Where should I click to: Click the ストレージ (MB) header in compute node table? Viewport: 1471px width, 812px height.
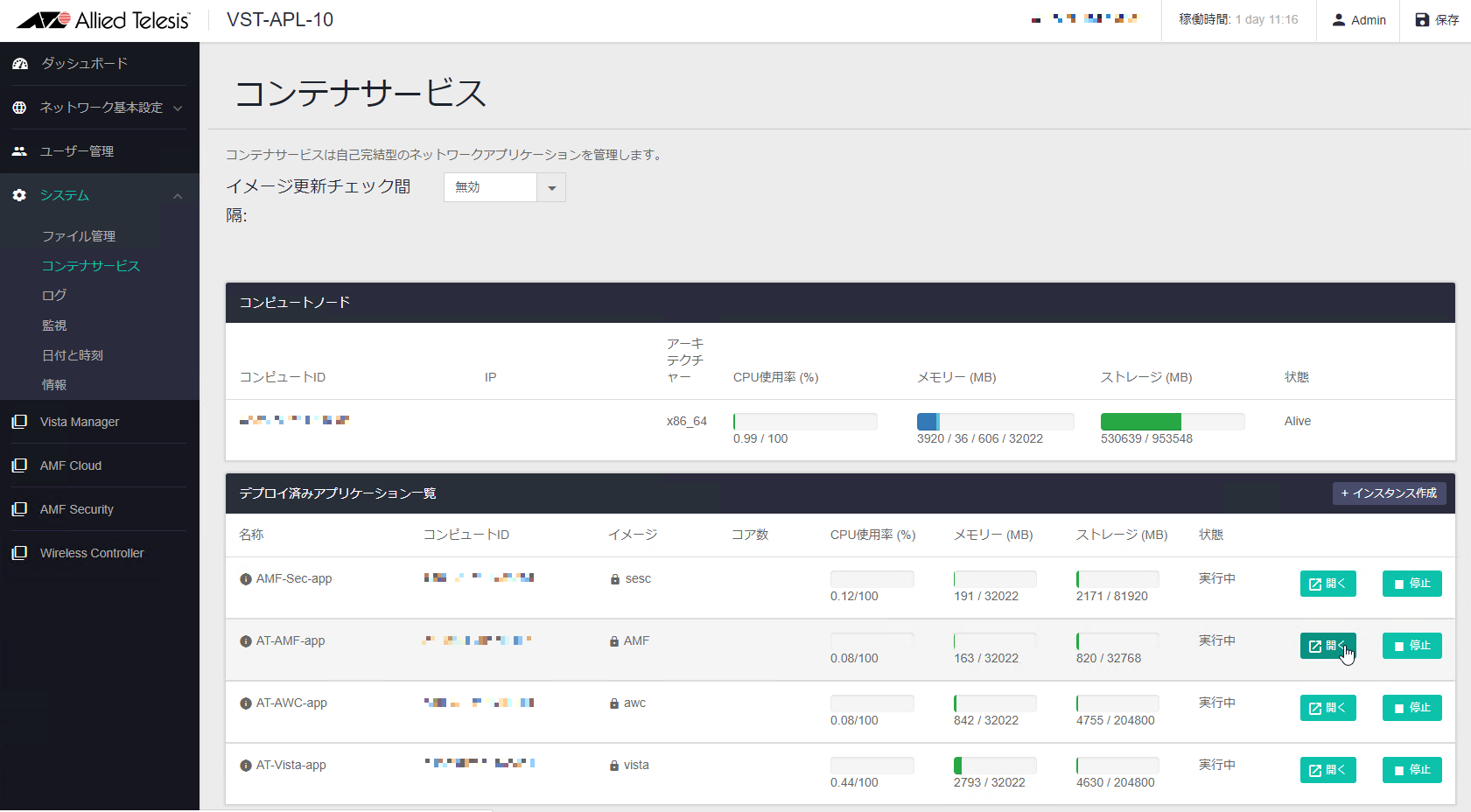click(1146, 378)
